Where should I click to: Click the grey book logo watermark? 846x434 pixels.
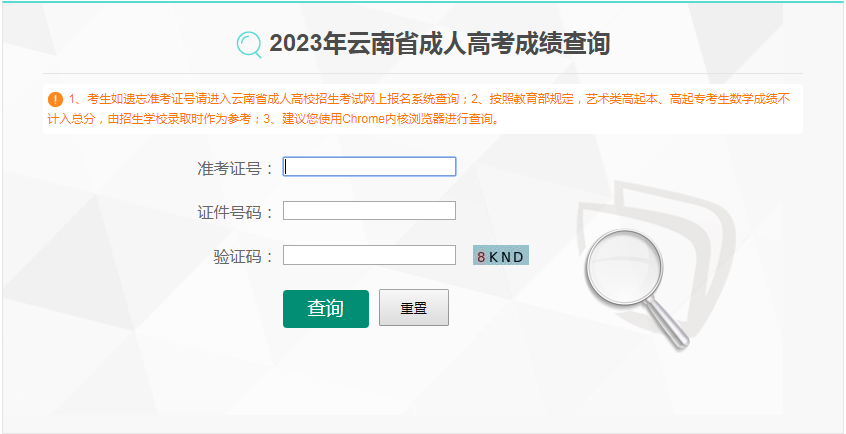pos(656,254)
